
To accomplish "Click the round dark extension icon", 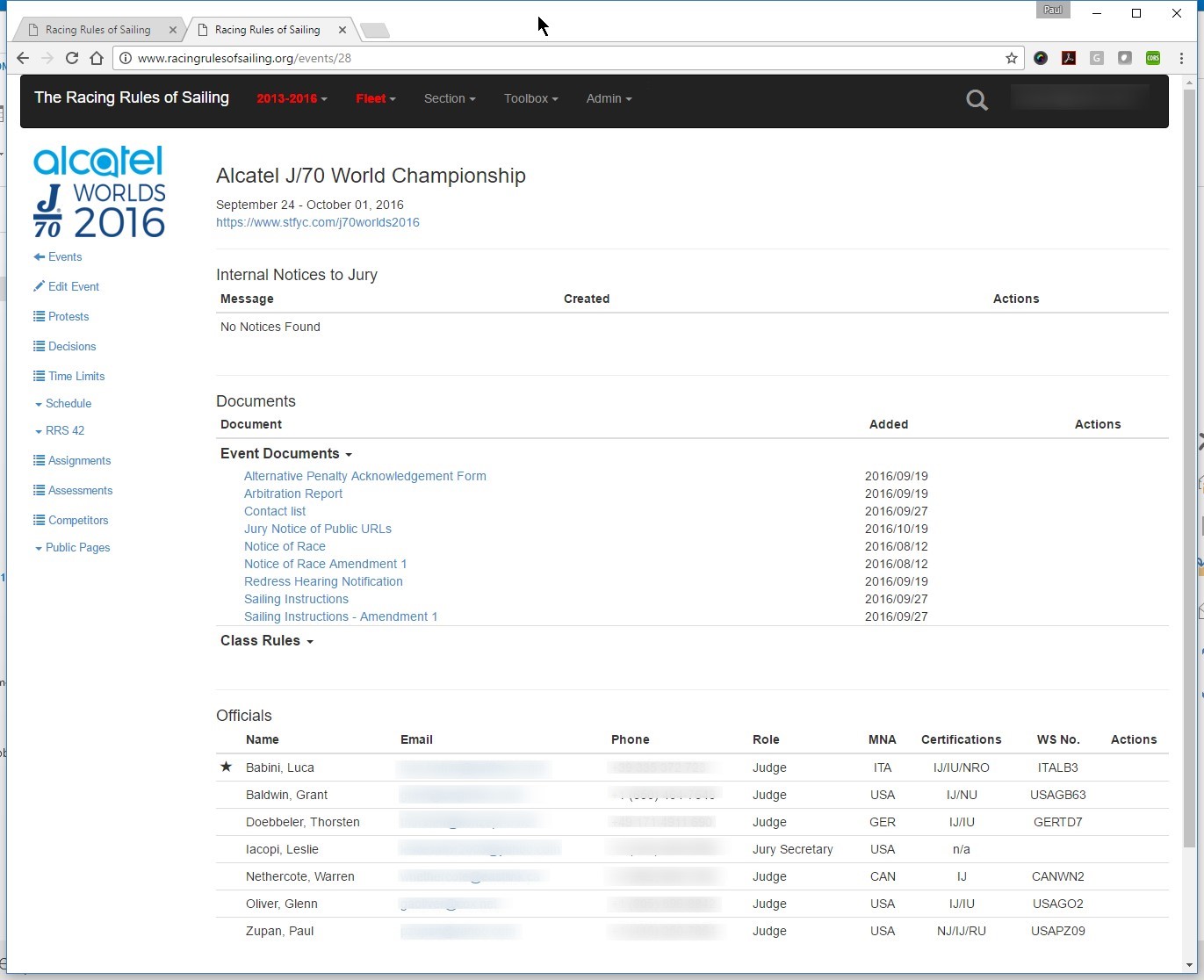I will coord(1041,58).
